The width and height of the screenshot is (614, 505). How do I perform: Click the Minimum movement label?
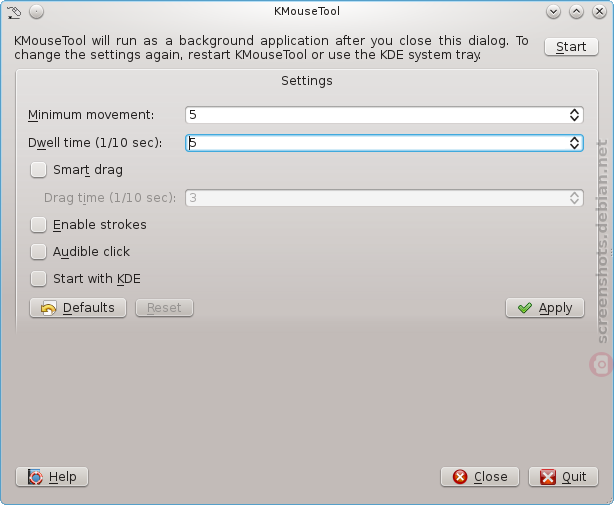point(91,115)
